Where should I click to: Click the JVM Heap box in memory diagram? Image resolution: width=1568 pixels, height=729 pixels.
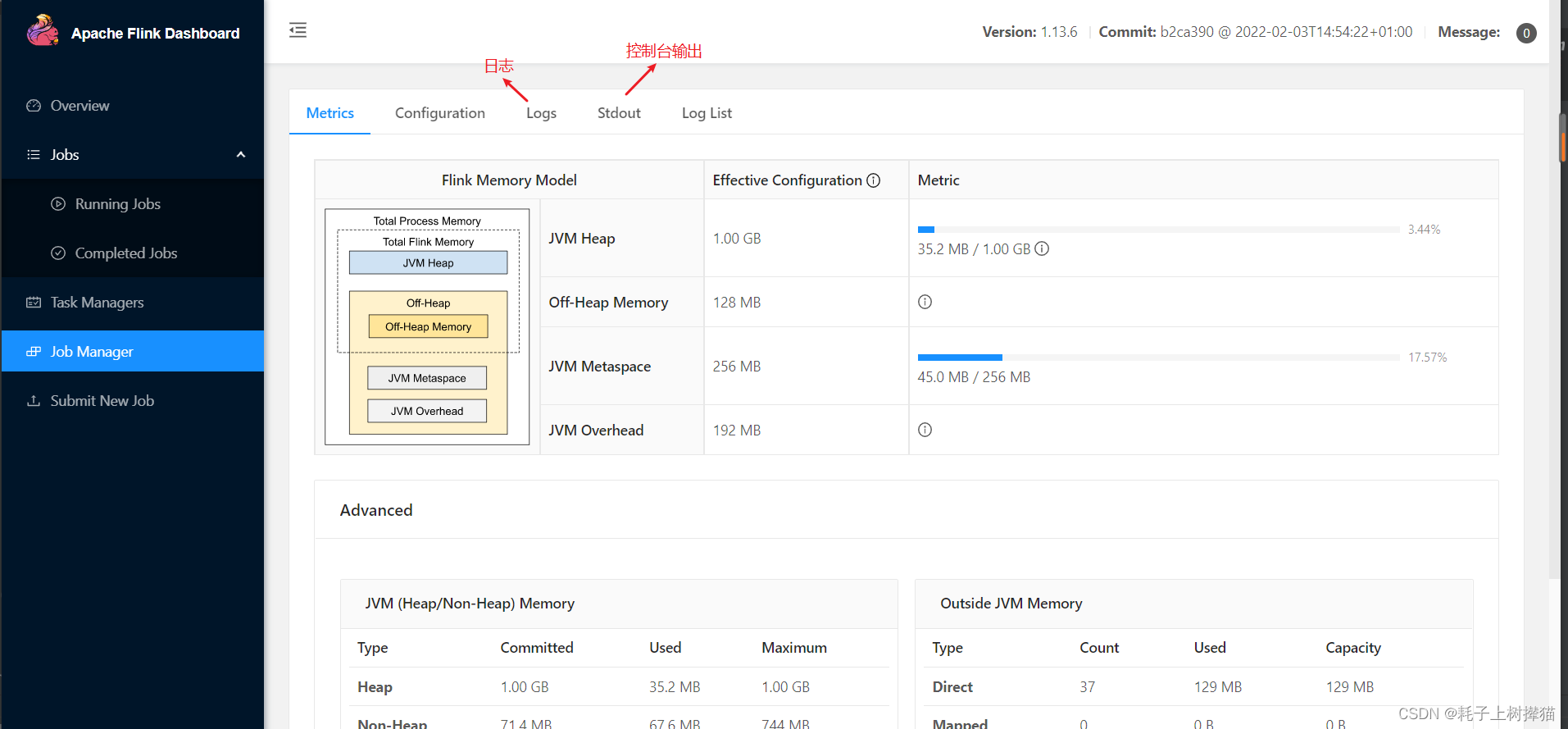pos(428,262)
